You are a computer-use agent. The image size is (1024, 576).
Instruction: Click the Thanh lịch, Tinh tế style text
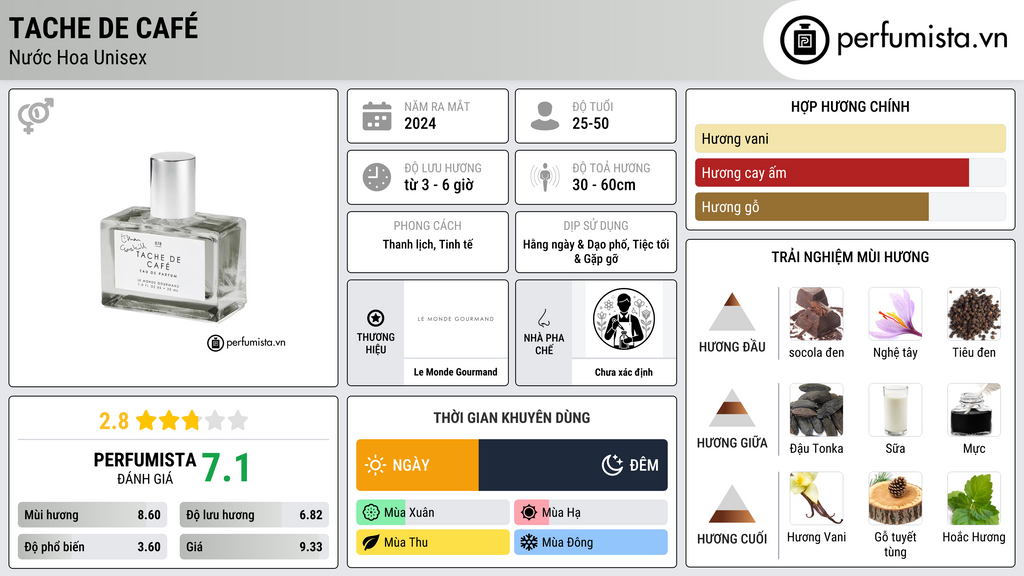[x=428, y=244]
